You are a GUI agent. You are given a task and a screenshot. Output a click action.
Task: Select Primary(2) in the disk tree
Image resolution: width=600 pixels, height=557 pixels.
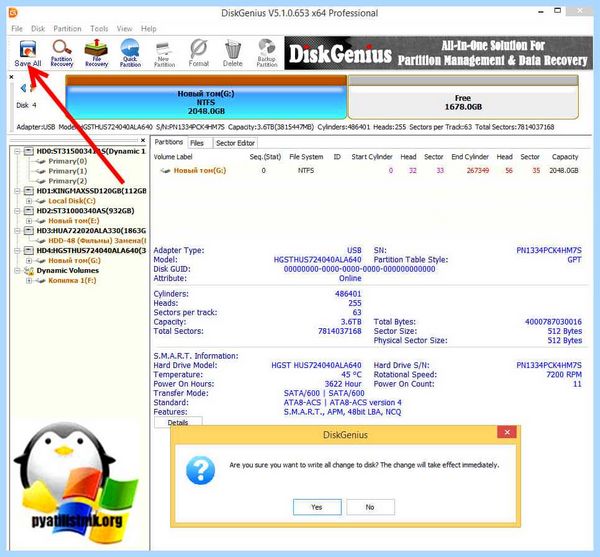click(x=67, y=181)
